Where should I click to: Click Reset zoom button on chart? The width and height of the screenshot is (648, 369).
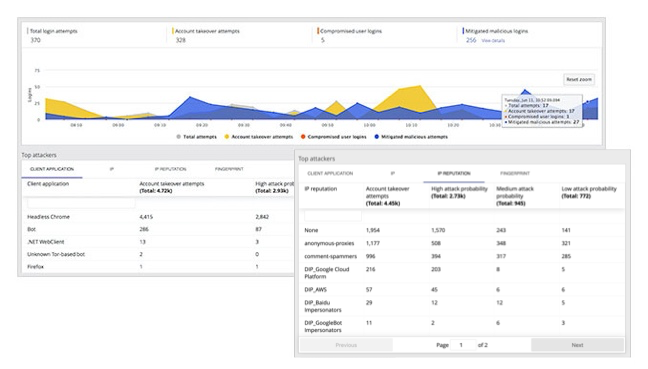point(579,79)
